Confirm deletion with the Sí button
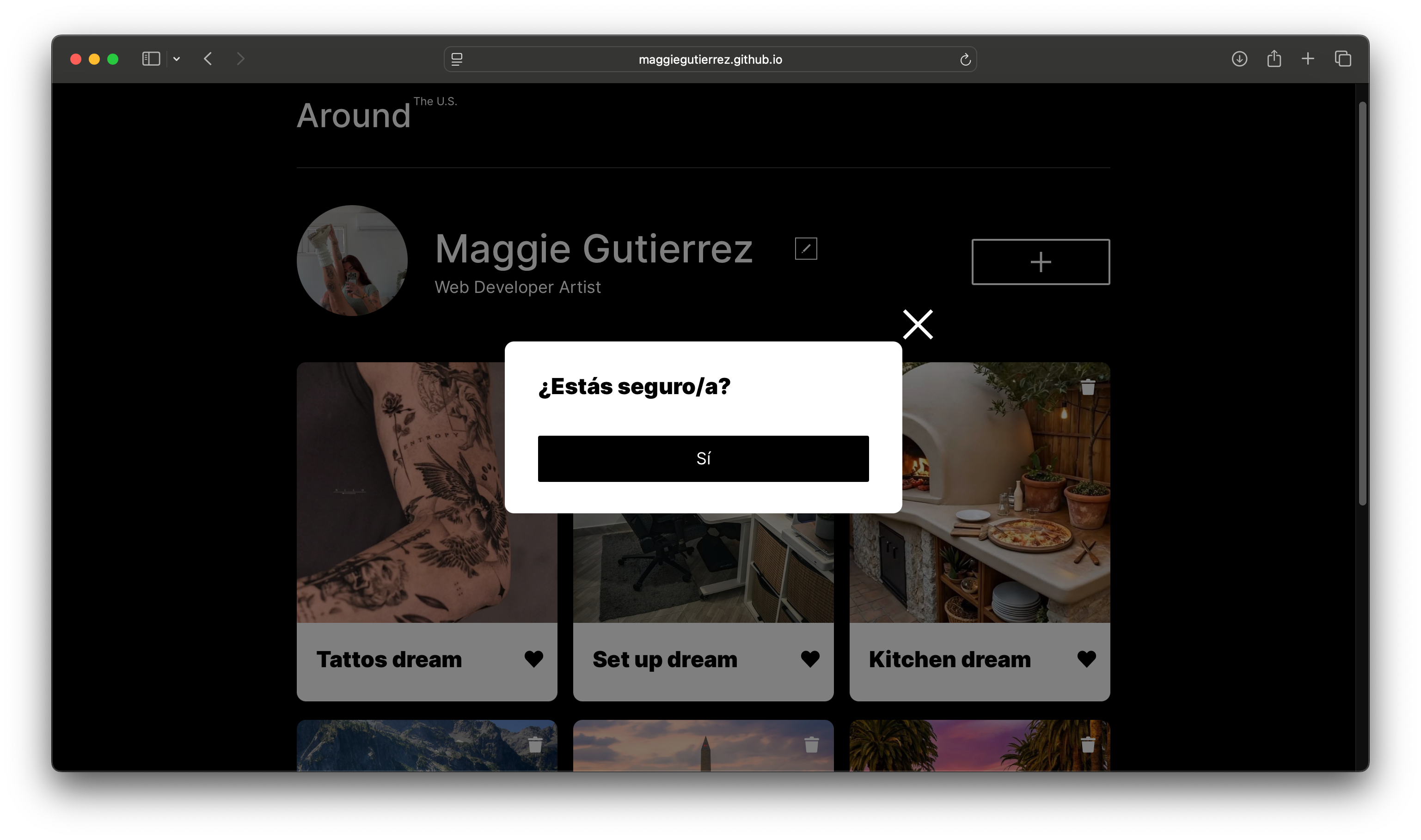 coord(703,458)
